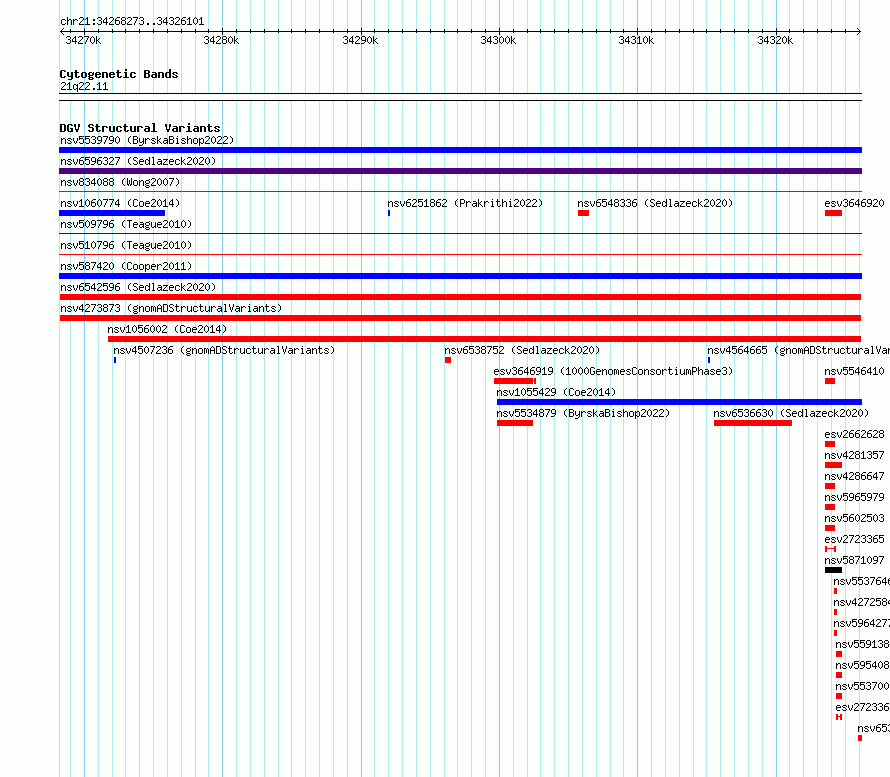Click the red bar of nsv1056002
The width and height of the screenshot is (890, 777).
point(485,339)
